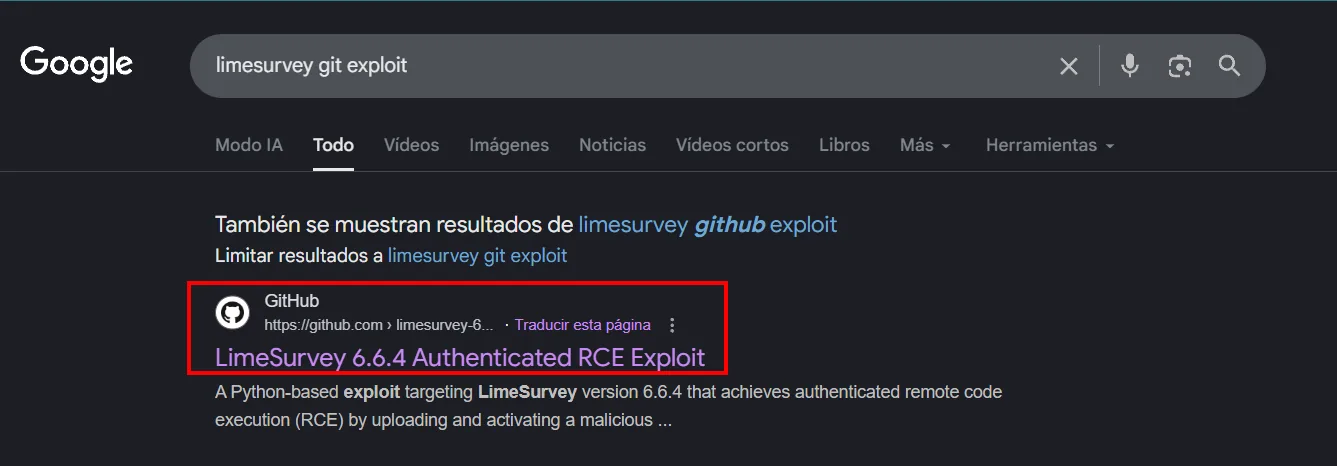
Task: Clear the search query with the X icon
Action: click(x=1069, y=66)
